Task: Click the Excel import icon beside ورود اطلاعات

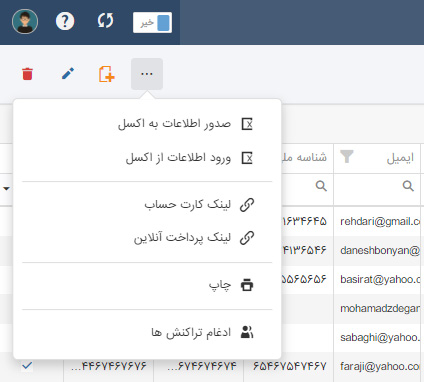Action: (x=247, y=158)
